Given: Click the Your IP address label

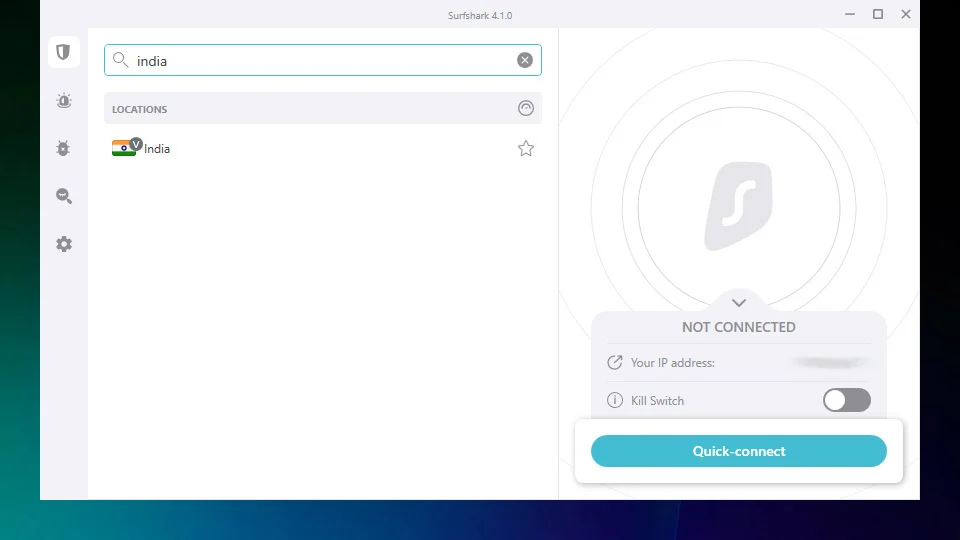Looking at the screenshot, I should coord(672,363).
